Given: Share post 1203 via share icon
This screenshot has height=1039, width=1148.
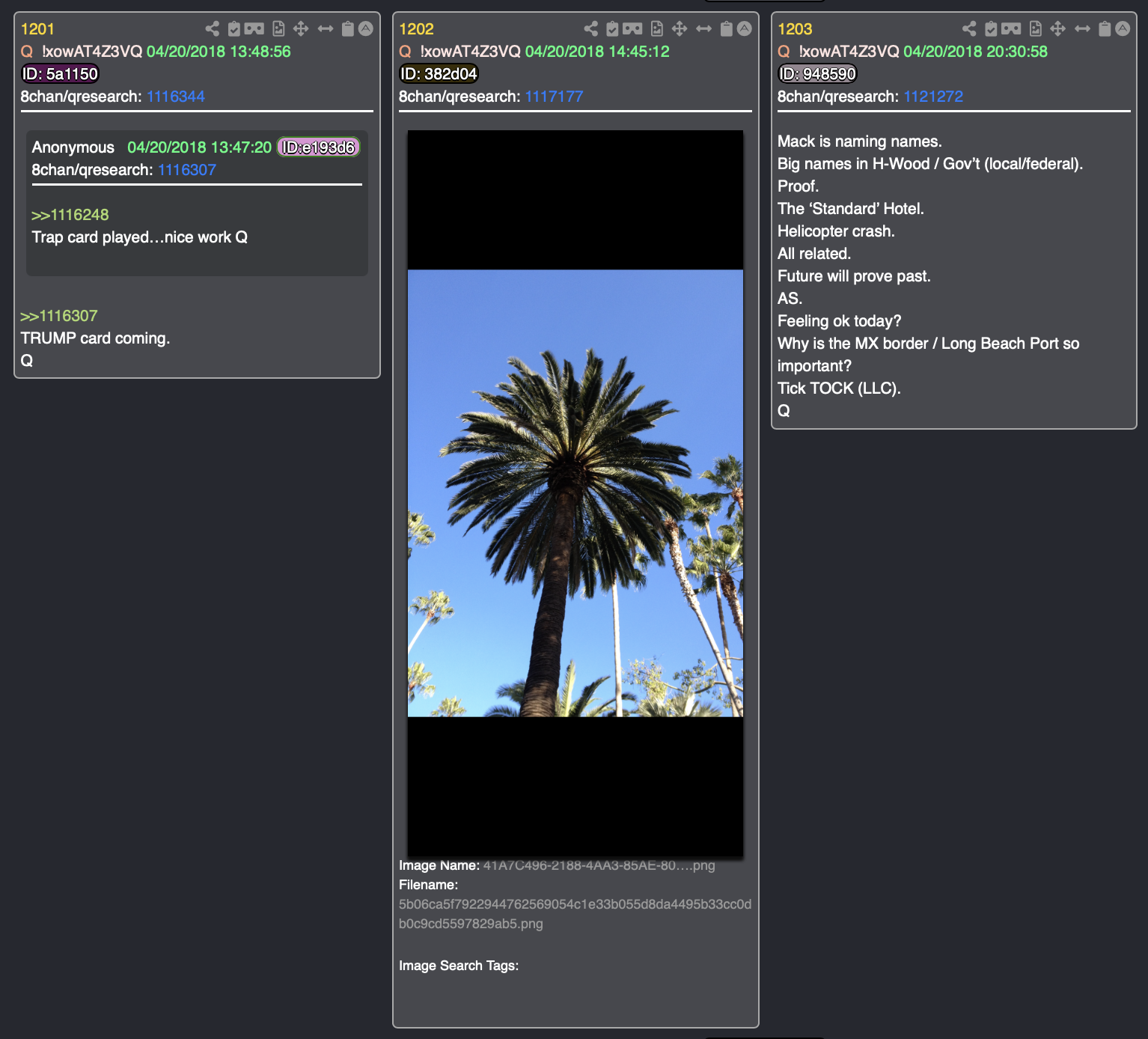Looking at the screenshot, I should point(970,29).
